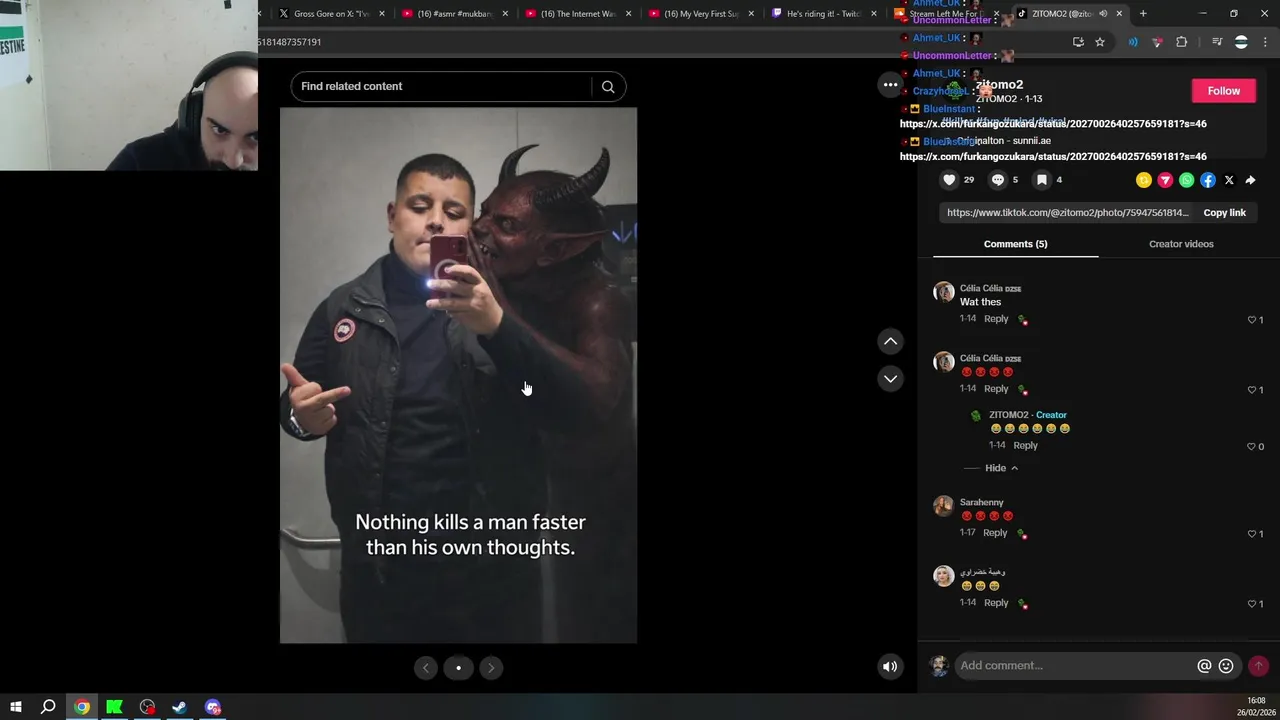
Task: Insert mention with @ icon
Action: pos(1204,666)
